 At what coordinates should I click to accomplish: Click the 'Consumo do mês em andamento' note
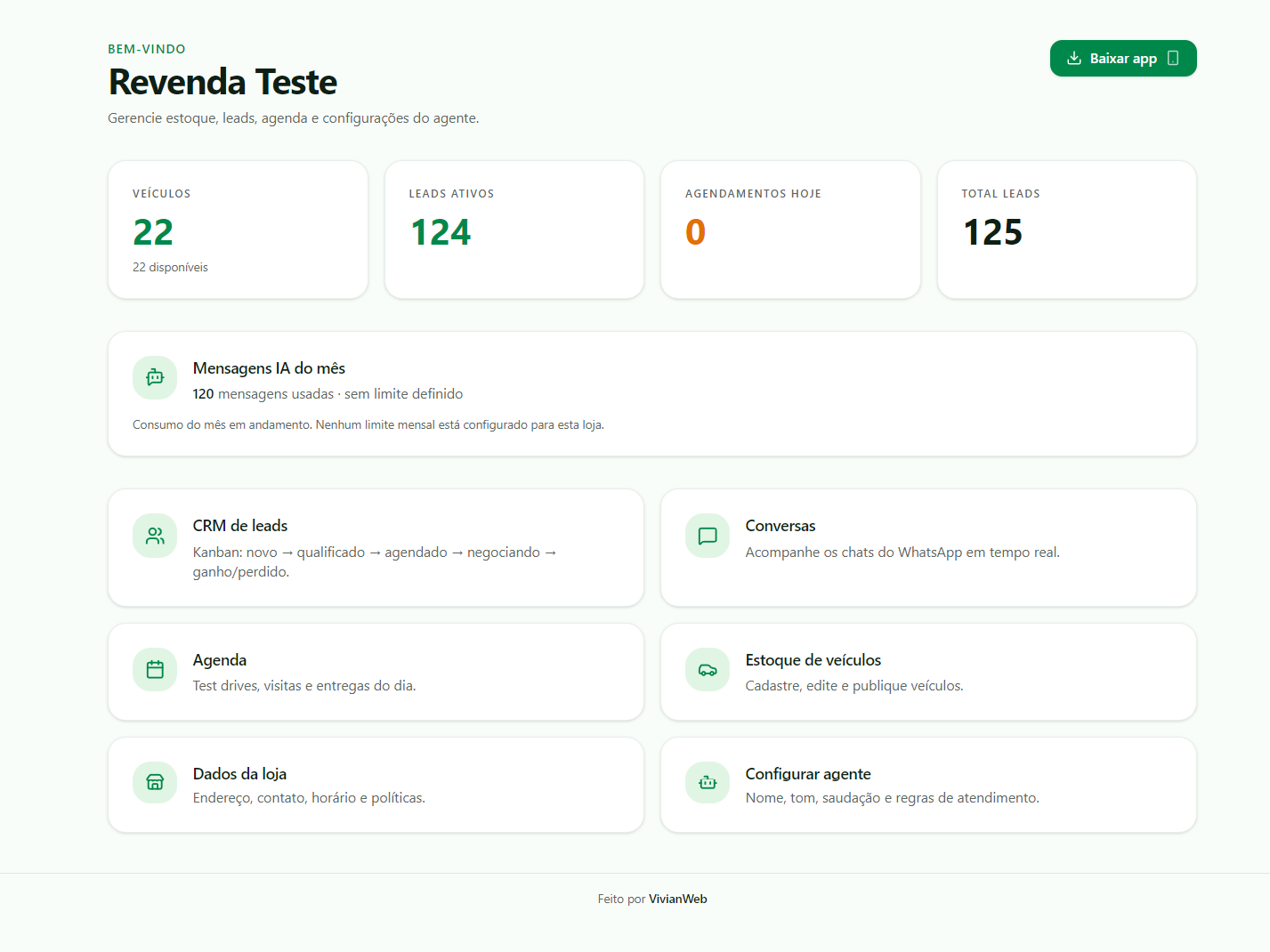[368, 425]
